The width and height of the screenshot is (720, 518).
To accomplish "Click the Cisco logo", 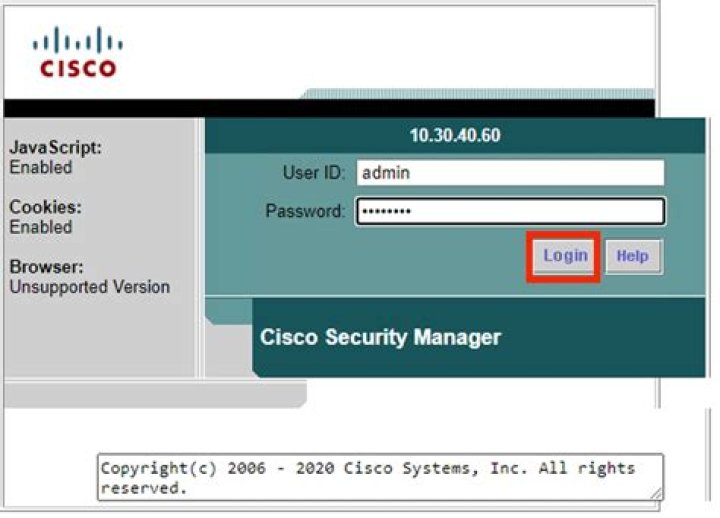I will [x=78, y=52].
